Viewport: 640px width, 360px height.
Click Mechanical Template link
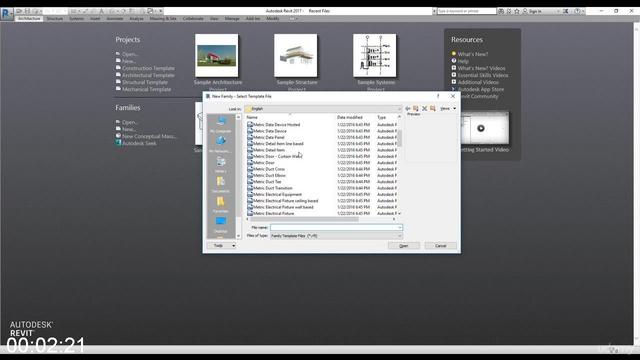pyautogui.click(x=147, y=89)
